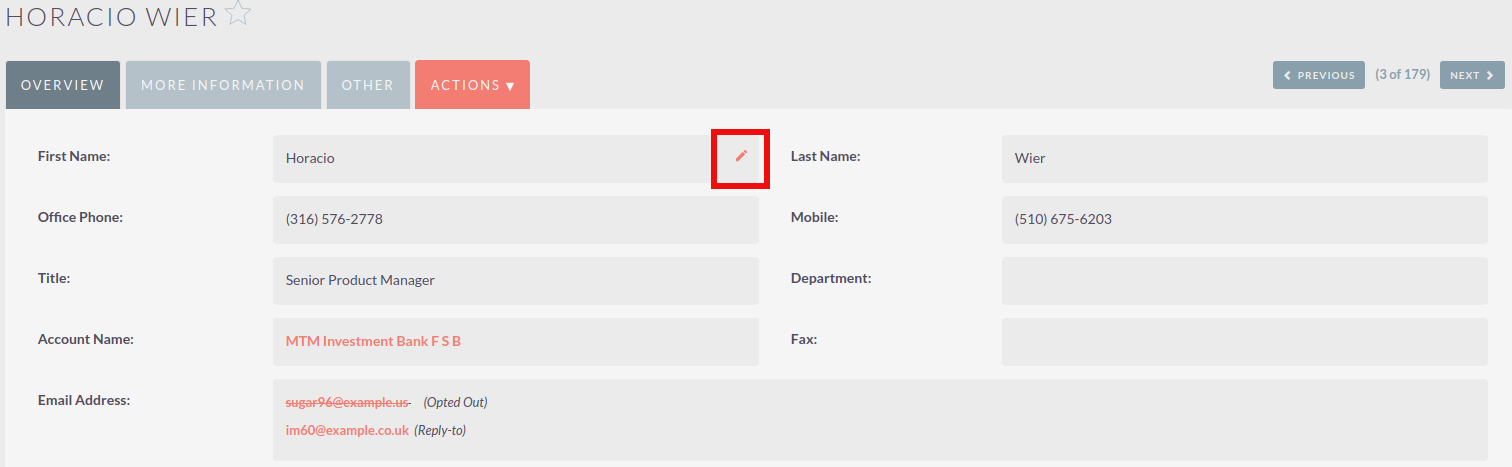
Task: Click the Title field Senior Product Manager
Action: click(360, 280)
